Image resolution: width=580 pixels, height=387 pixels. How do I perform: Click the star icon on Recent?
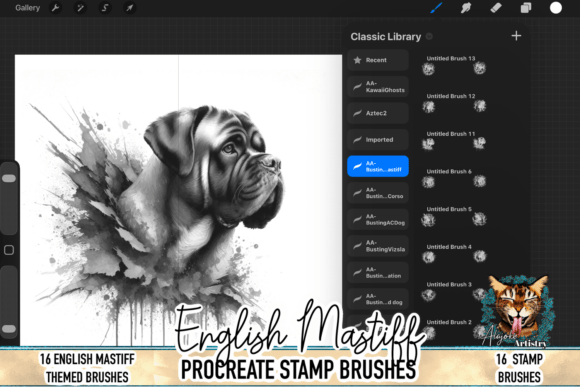tap(357, 60)
